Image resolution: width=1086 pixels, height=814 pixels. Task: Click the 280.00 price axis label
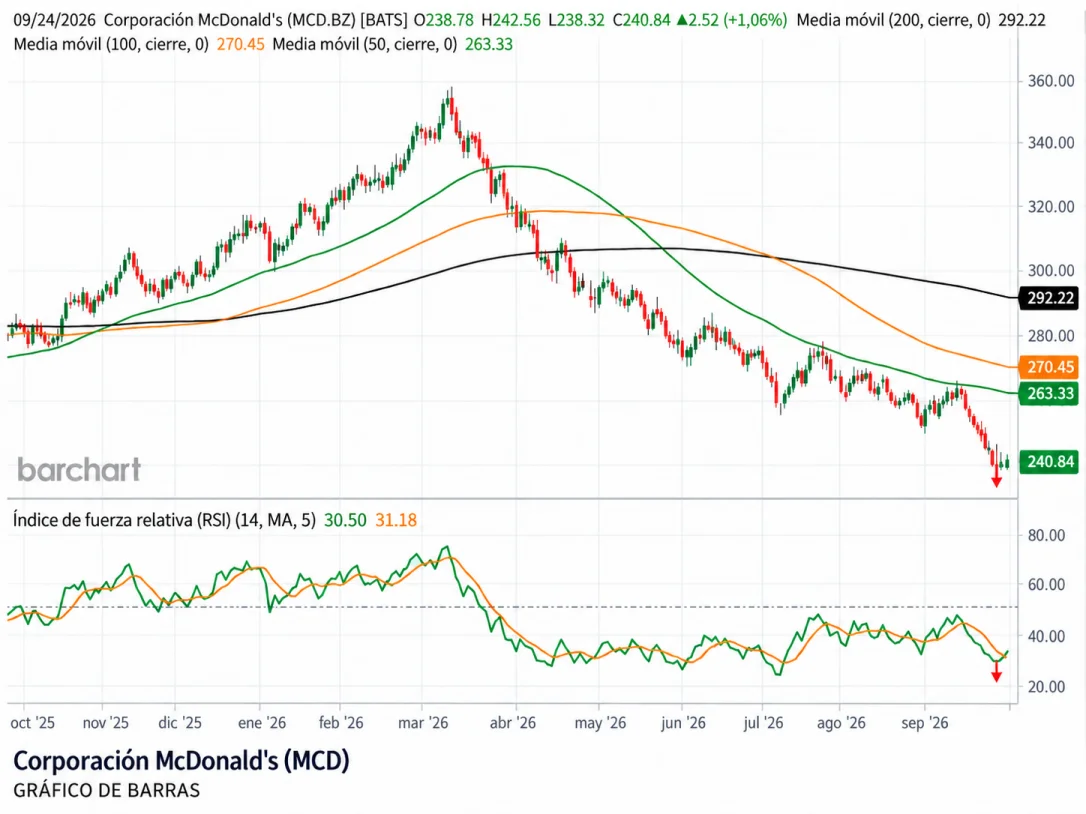tap(1051, 336)
